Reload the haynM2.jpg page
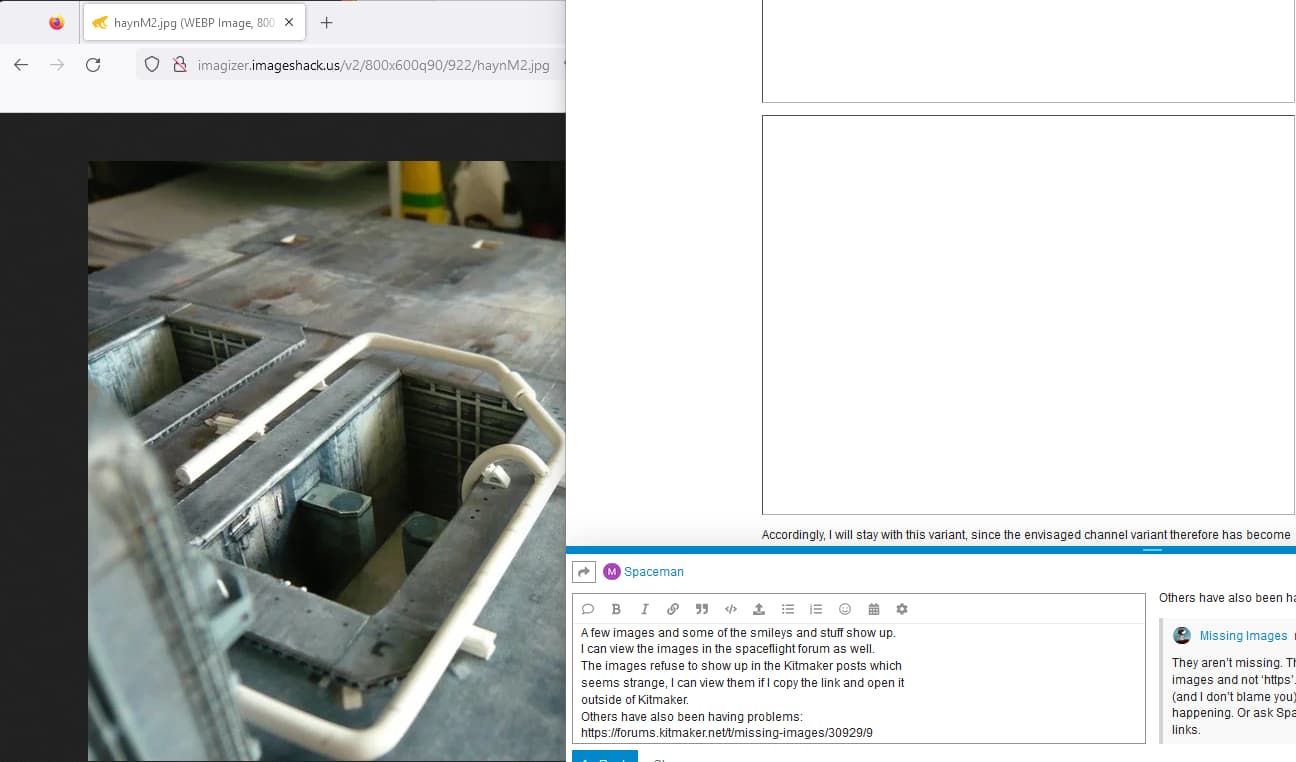Screen dimensions: 1296x762 click(93, 65)
